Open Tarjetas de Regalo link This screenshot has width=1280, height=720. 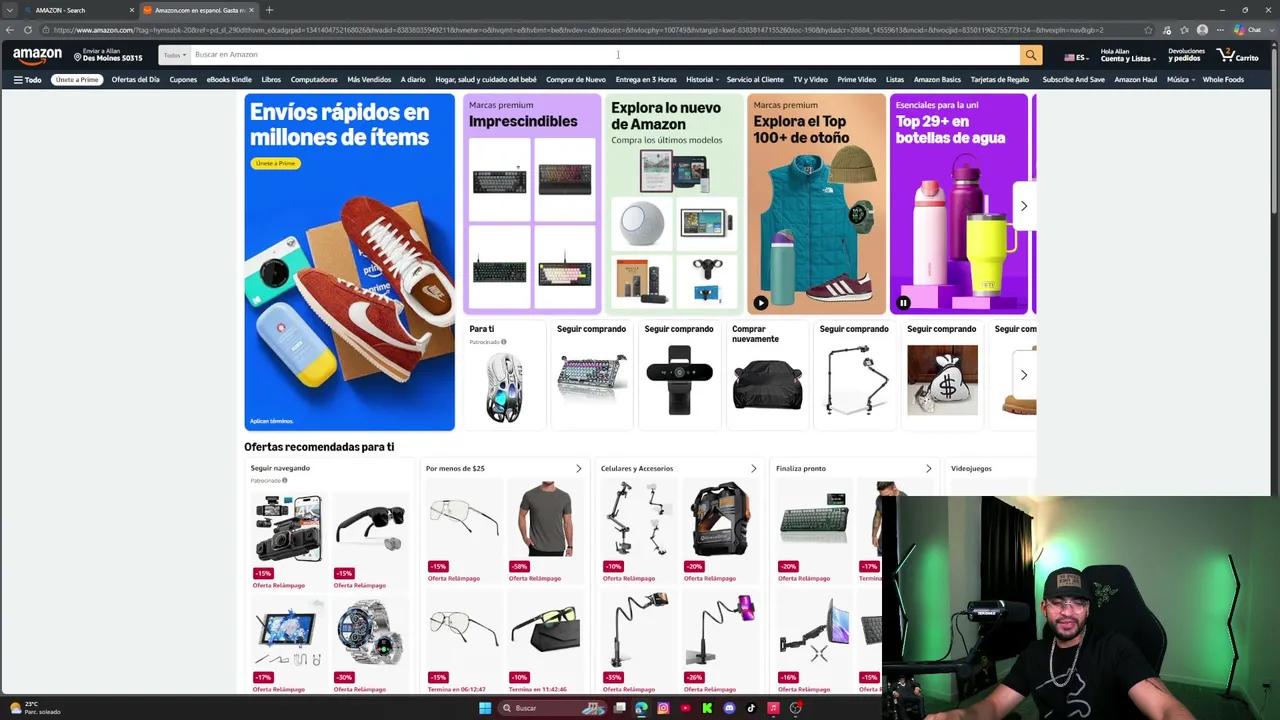click(999, 80)
